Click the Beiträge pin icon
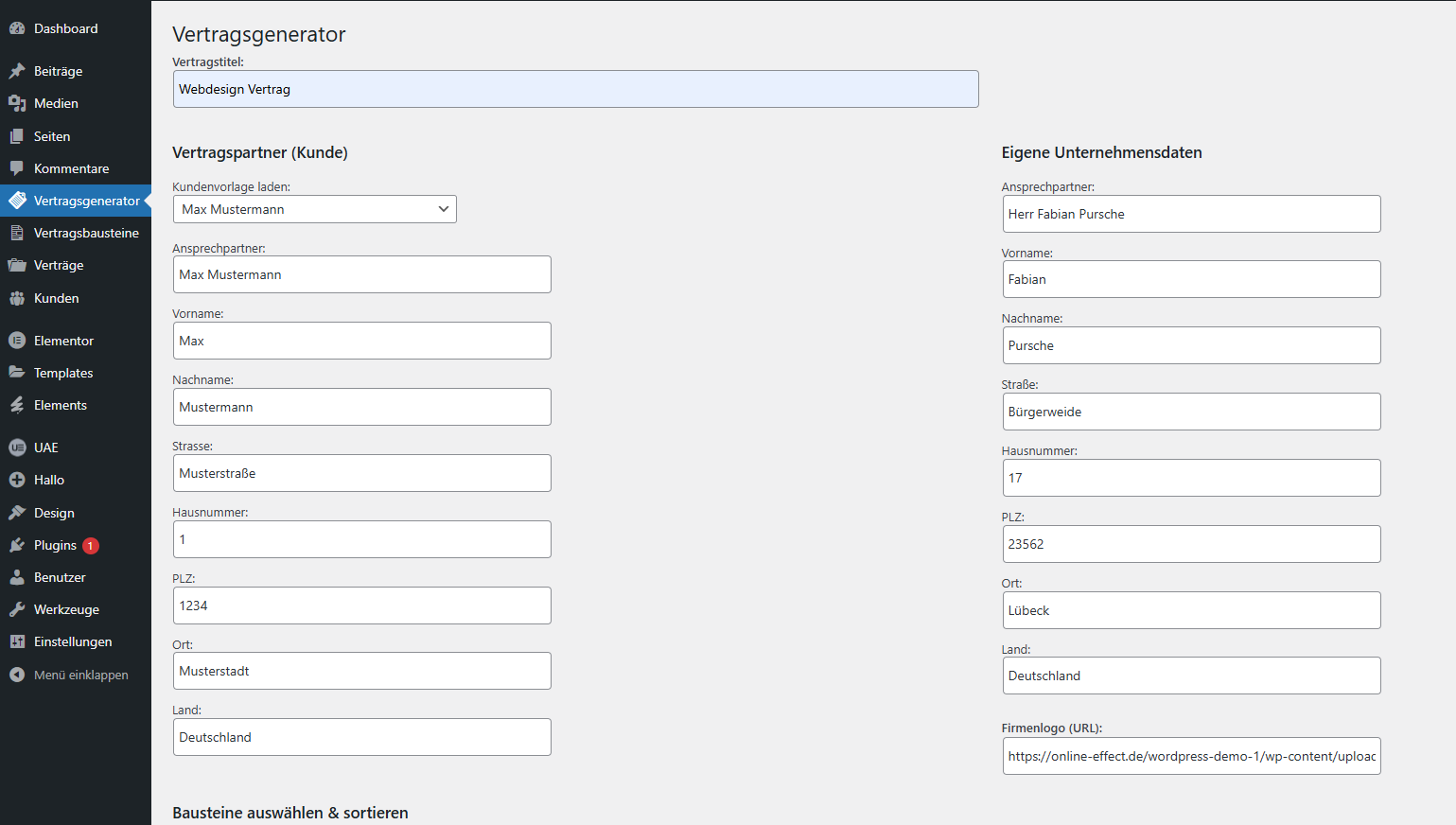 [17, 71]
